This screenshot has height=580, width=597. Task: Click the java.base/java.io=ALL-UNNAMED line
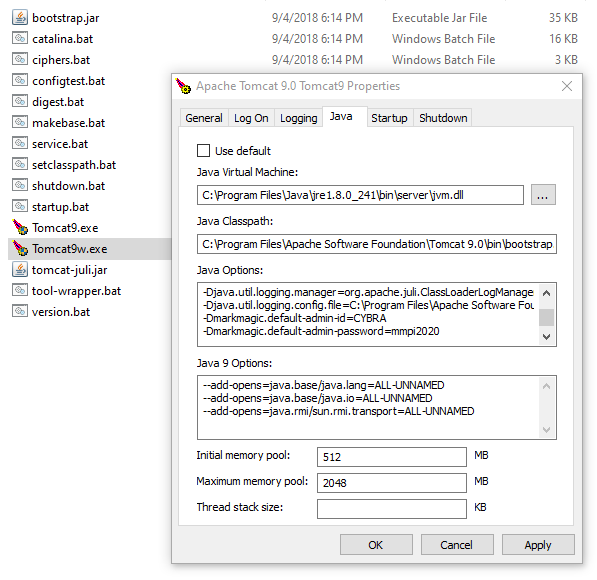click(318, 398)
